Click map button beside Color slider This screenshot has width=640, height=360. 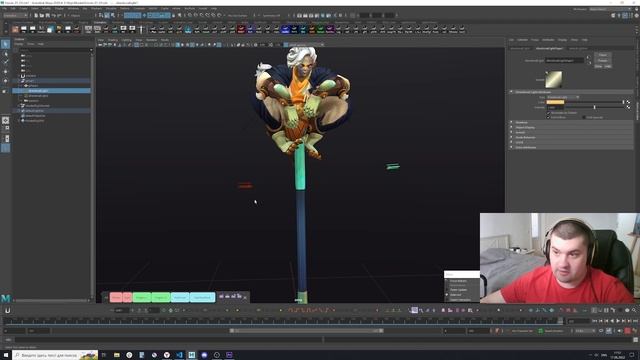(x=628, y=102)
